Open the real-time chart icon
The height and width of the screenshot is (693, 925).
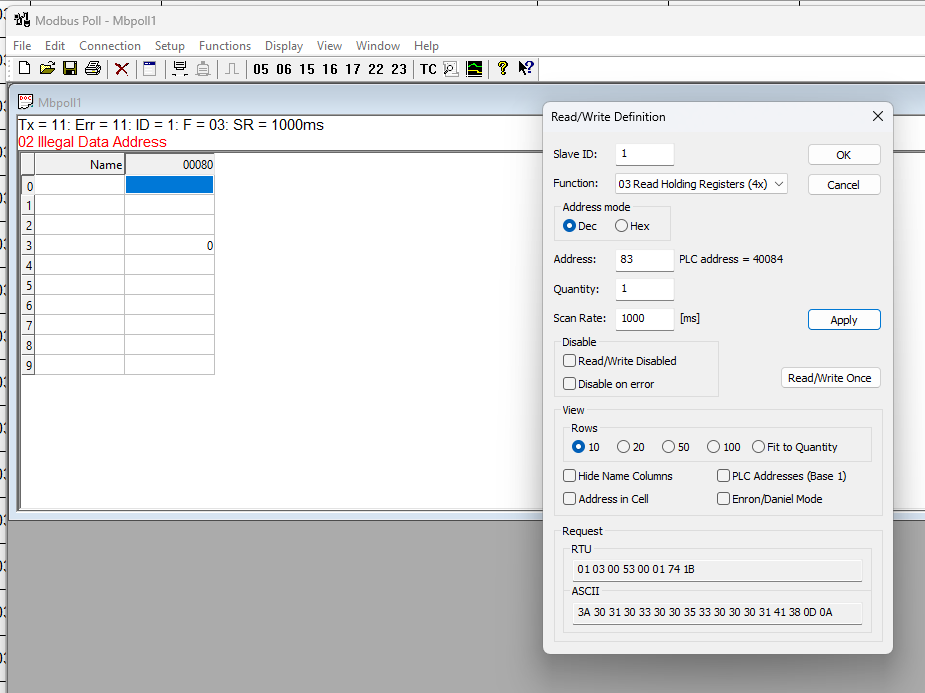[474, 69]
